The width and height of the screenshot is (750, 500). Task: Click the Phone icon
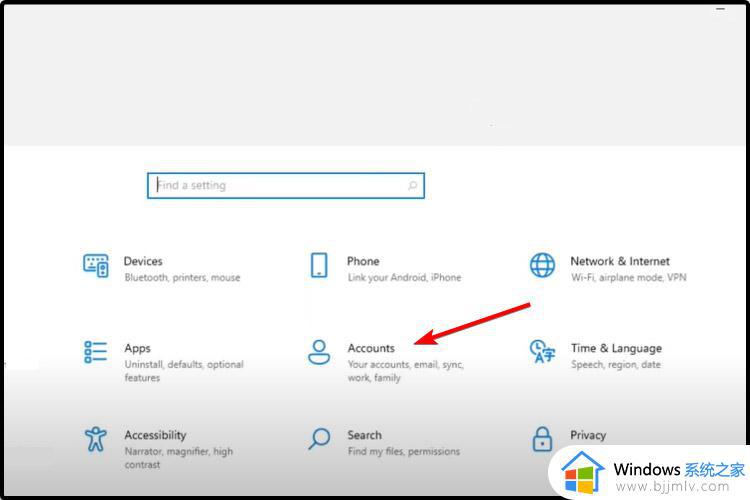[319, 265]
